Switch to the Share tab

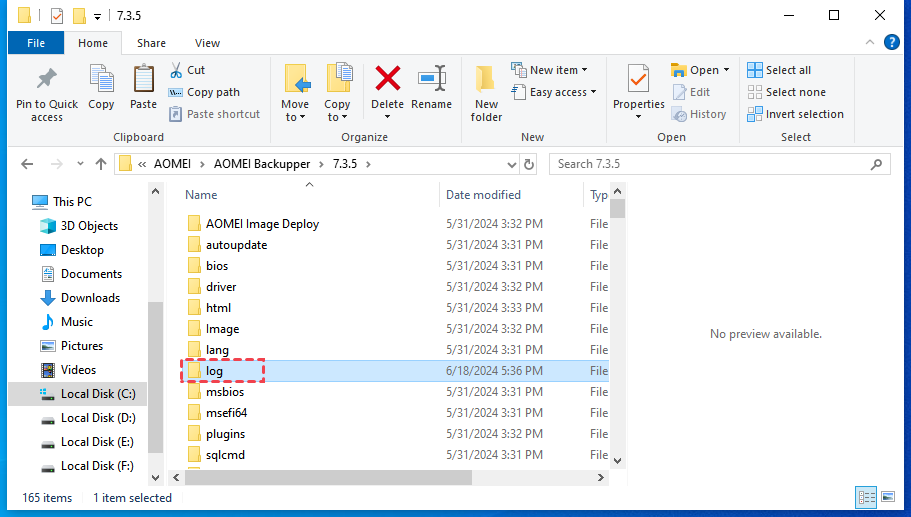[x=151, y=43]
